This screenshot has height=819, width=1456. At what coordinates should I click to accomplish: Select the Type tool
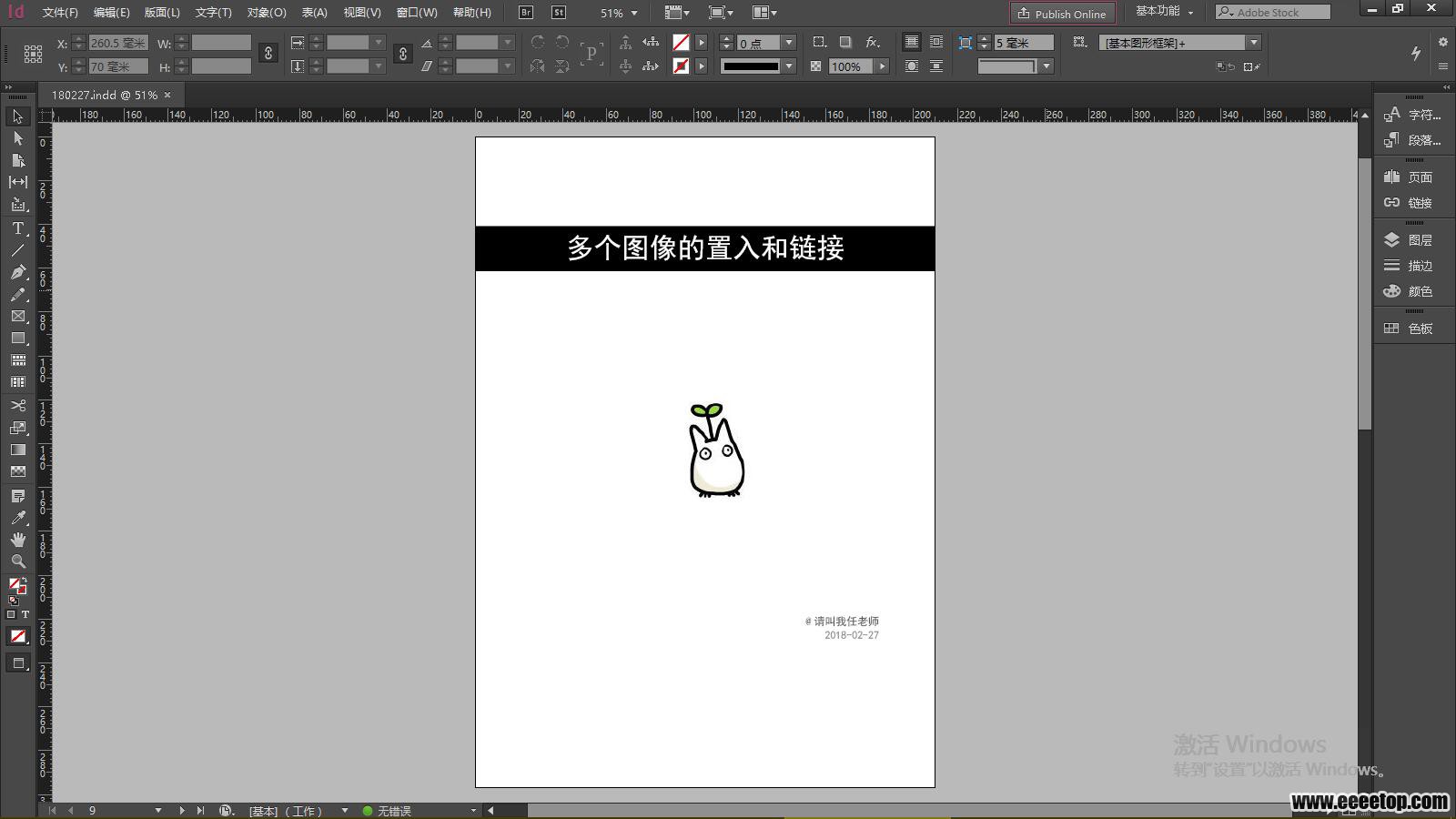(x=17, y=228)
